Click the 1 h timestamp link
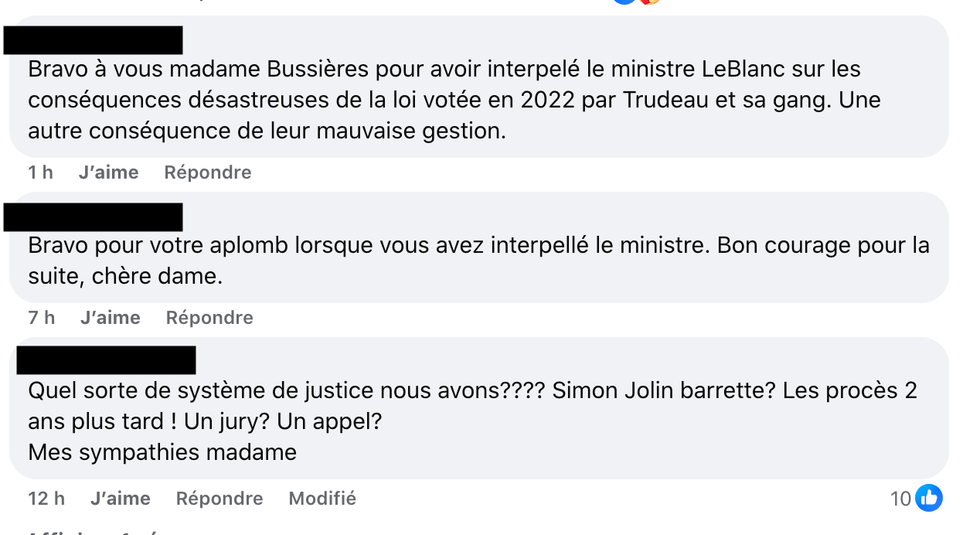Image resolution: width=980 pixels, height=535 pixels. point(40,172)
